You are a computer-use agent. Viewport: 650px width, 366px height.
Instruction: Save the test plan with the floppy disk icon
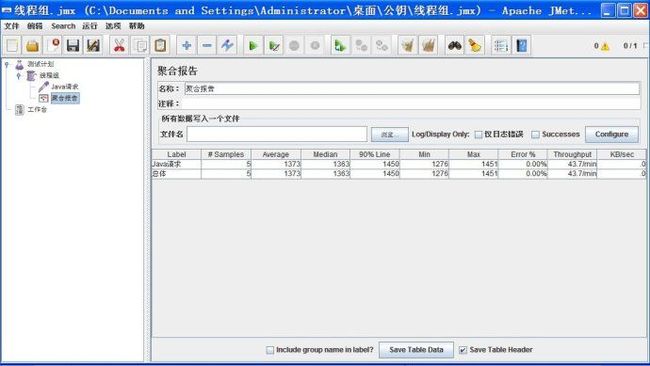[x=73, y=46]
